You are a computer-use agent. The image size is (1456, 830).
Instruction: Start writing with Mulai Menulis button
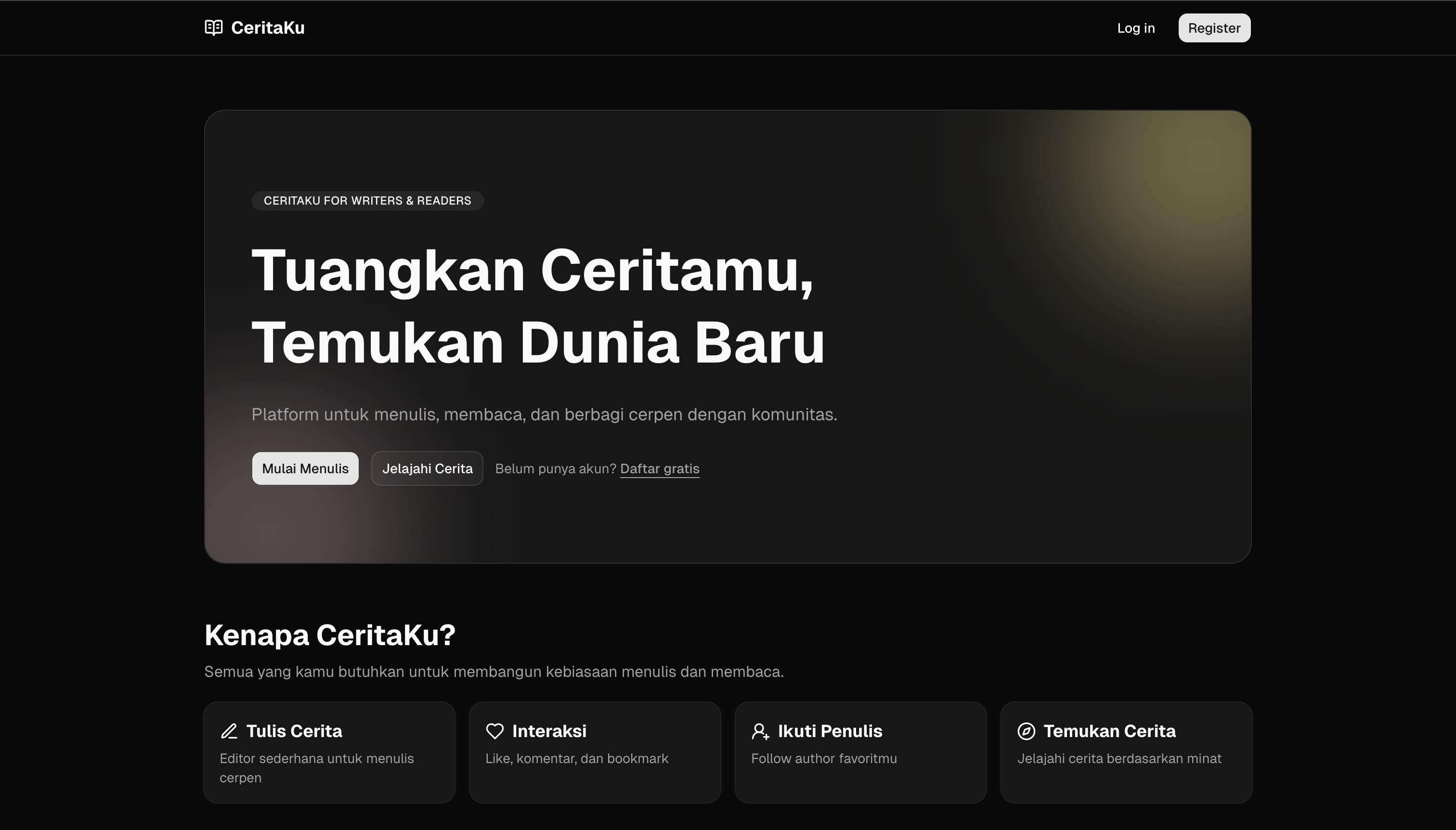click(305, 468)
